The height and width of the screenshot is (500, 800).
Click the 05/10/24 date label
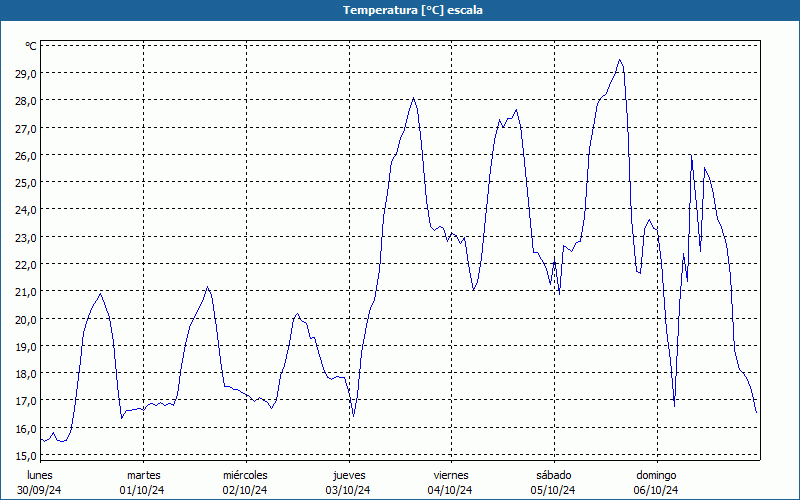pyautogui.click(x=553, y=490)
